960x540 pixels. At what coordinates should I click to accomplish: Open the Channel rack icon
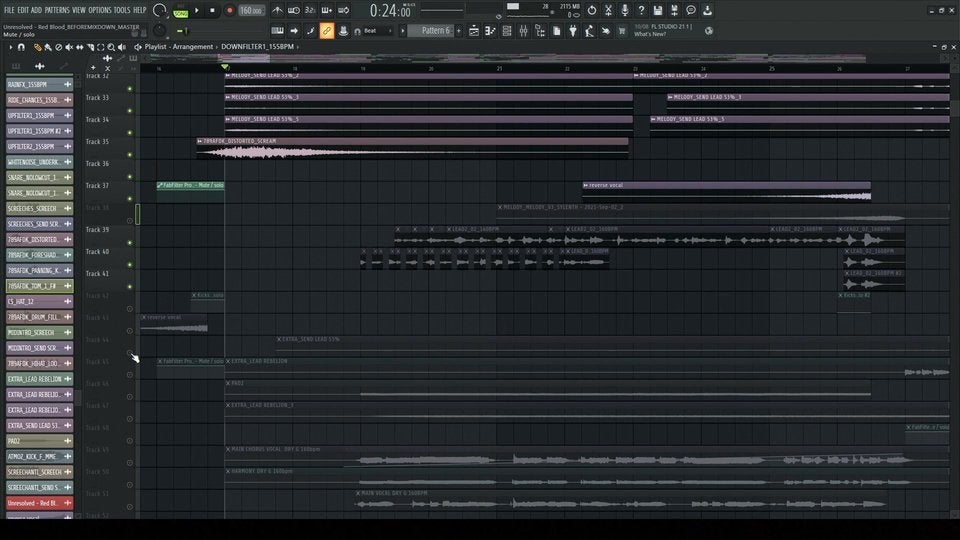pyautogui.click(x=507, y=31)
